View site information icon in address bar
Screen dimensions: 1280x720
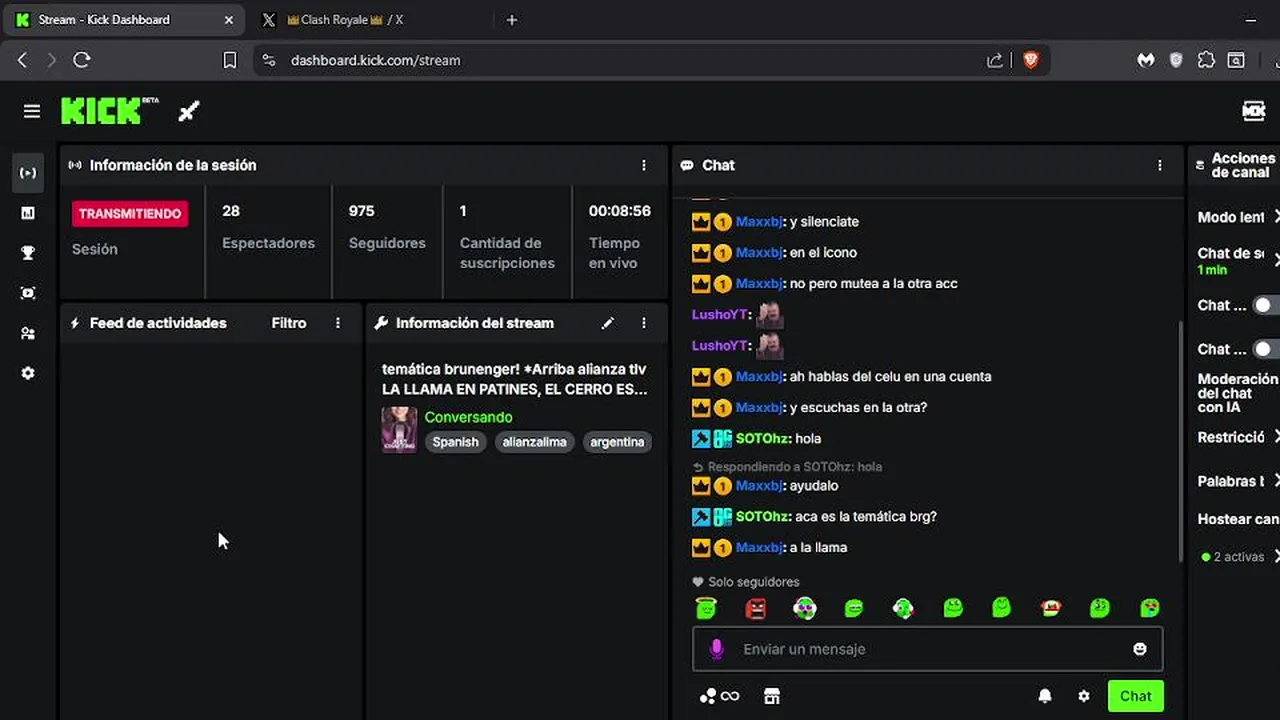[268, 60]
